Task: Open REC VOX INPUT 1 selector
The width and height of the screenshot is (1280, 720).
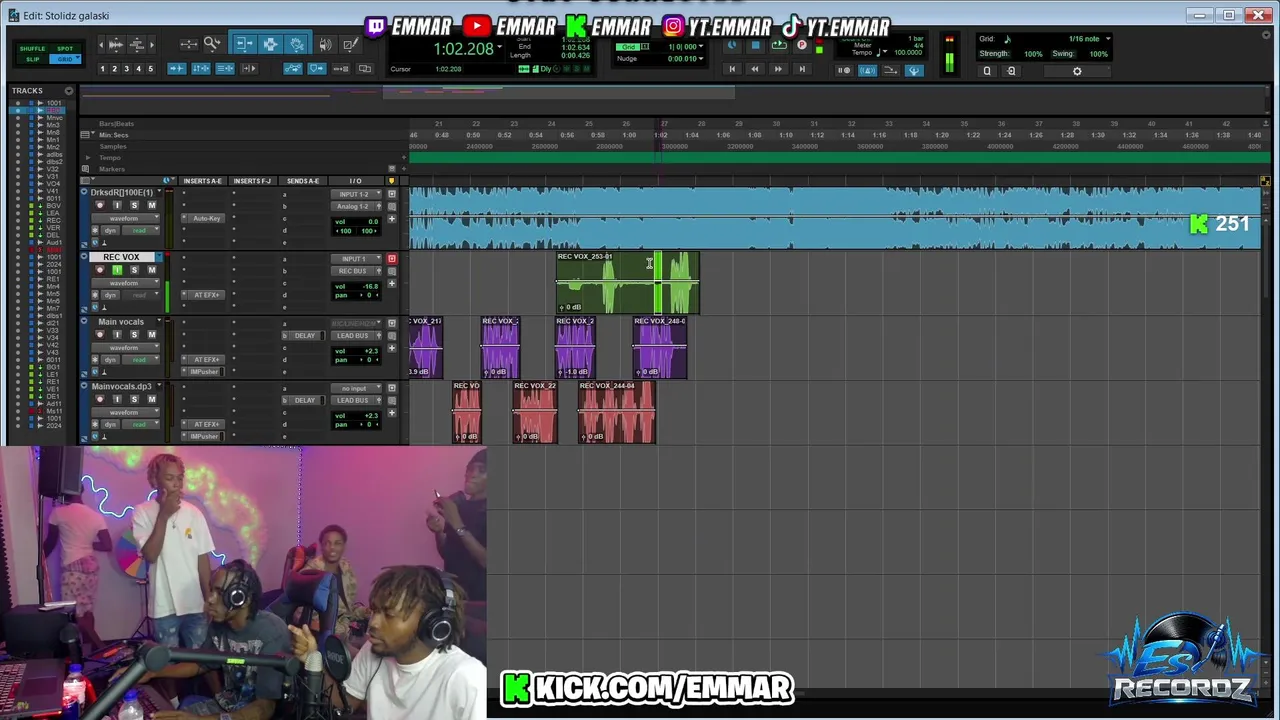Action: (356, 259)
